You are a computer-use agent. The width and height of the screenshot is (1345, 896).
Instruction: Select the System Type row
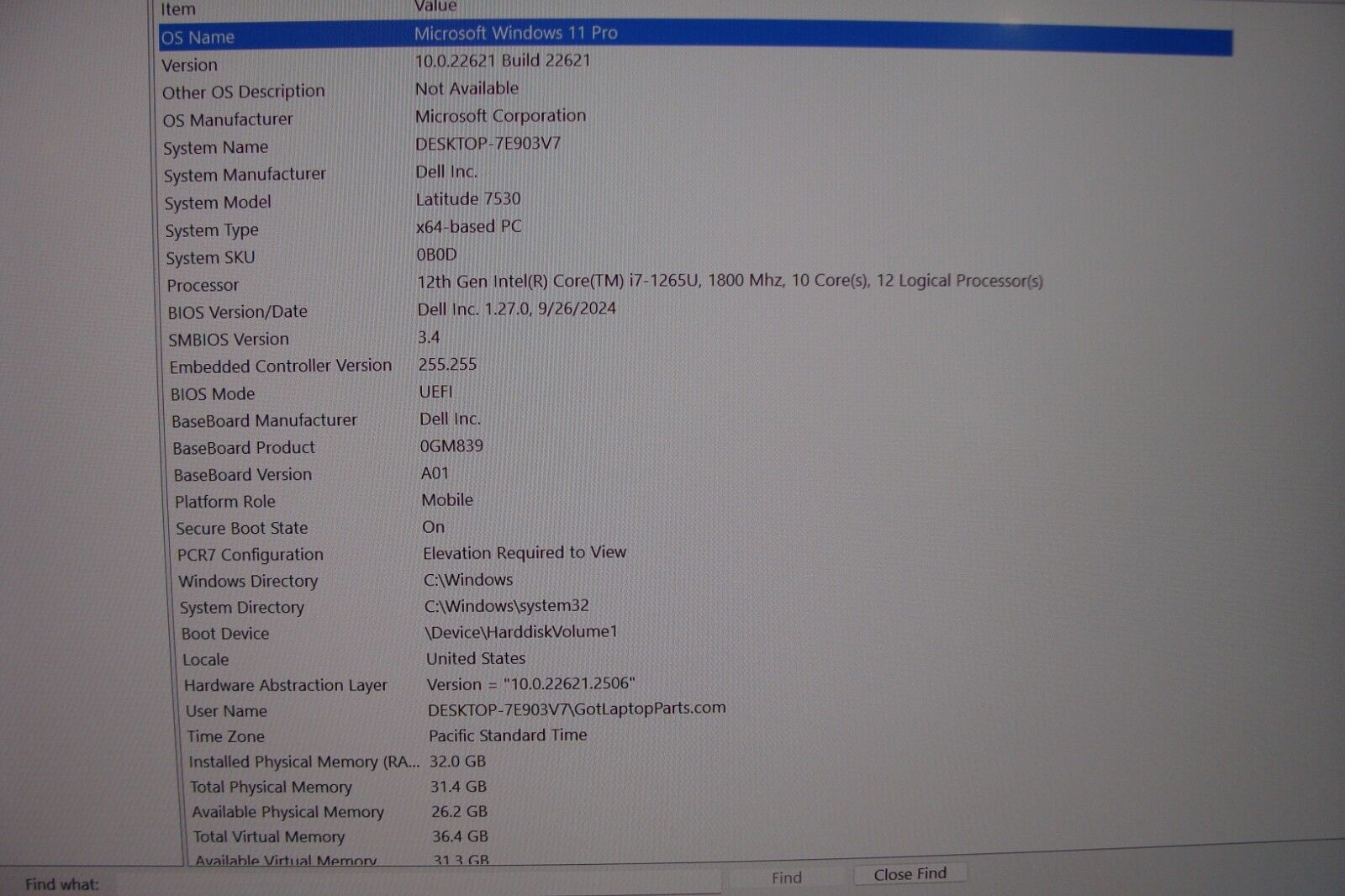pos(212,230)
